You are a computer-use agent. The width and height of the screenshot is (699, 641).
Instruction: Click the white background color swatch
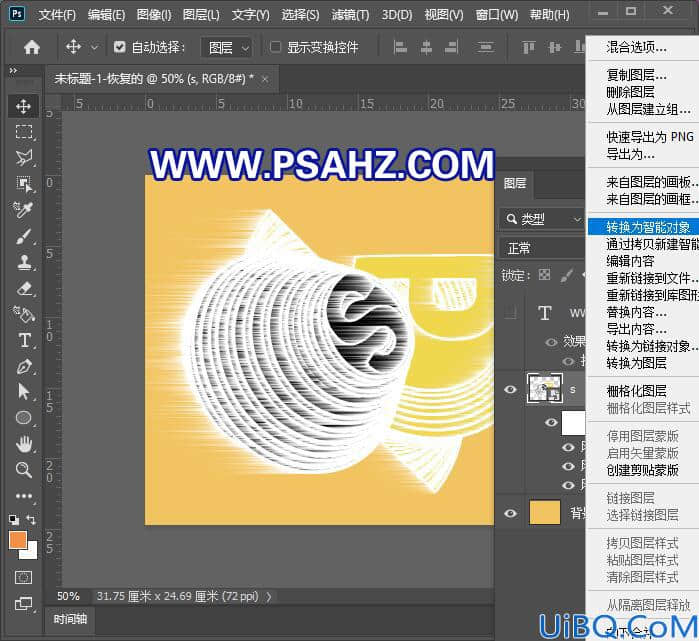(31, 552)
